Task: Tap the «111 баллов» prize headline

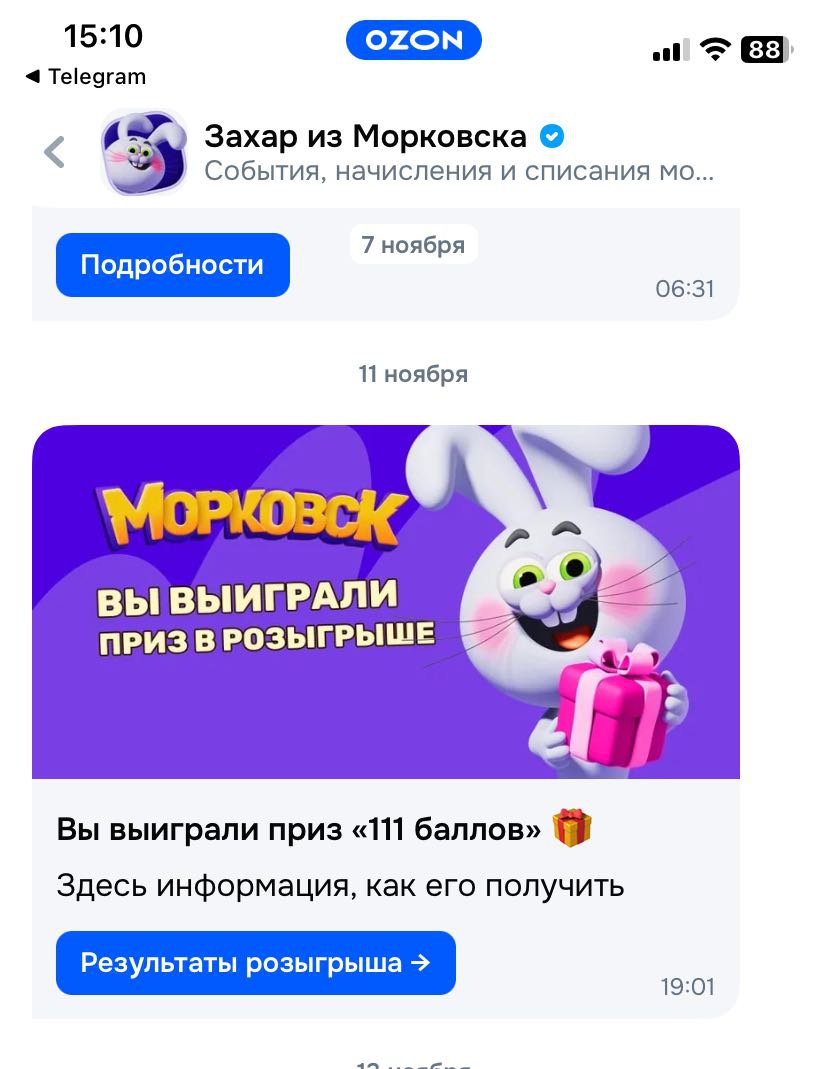Action: click(x=299, y=829)
